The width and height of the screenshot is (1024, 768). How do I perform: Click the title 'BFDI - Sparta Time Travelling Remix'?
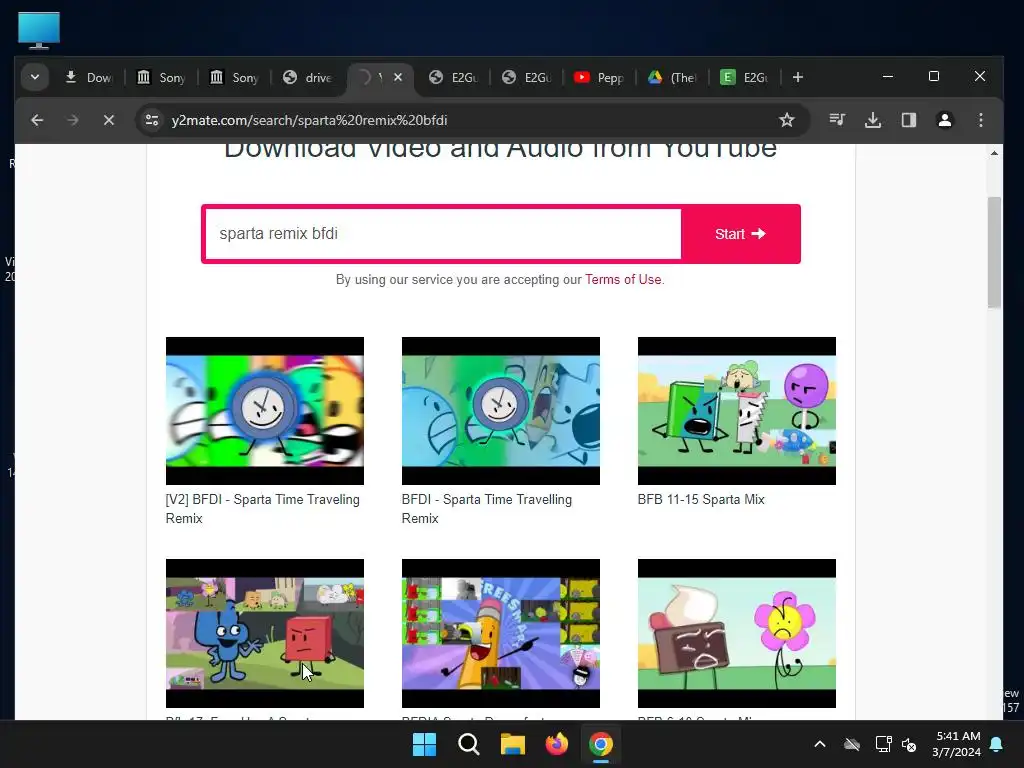pos(487,509)
